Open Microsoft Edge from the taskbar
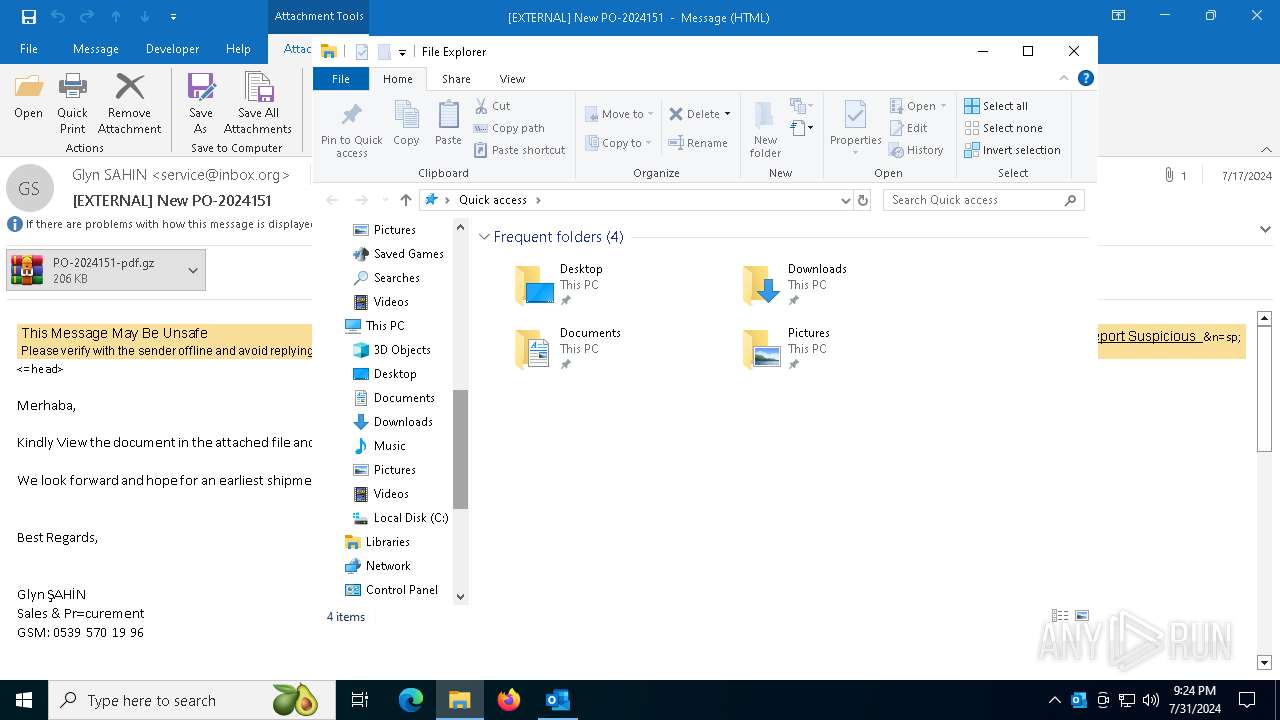The width and height of the screenshot is (1280, 720). (411, 700)
